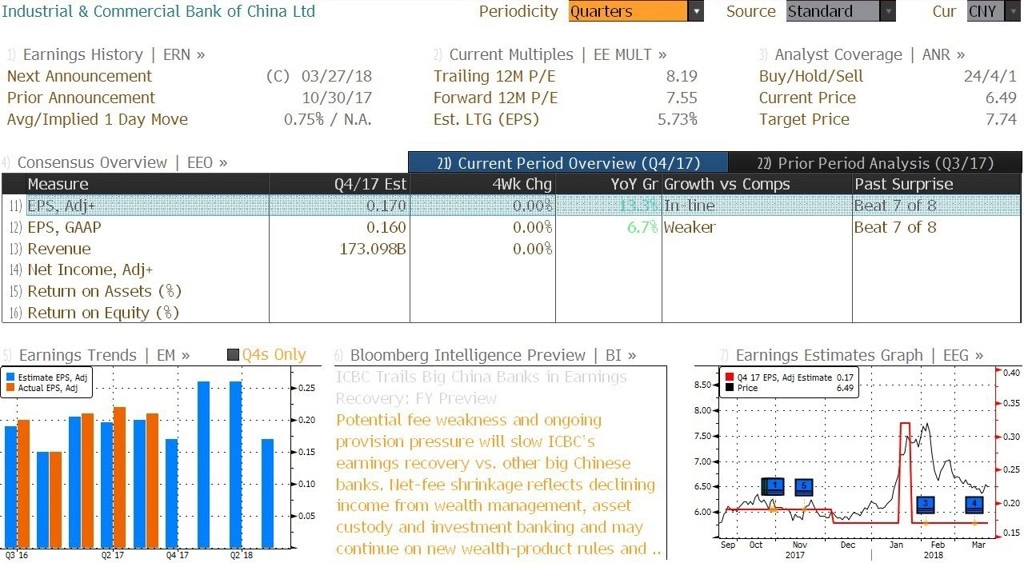The image size is (1024, 563).
Task: Select the Net Income, Adj+ row
Action: (511, 269)
